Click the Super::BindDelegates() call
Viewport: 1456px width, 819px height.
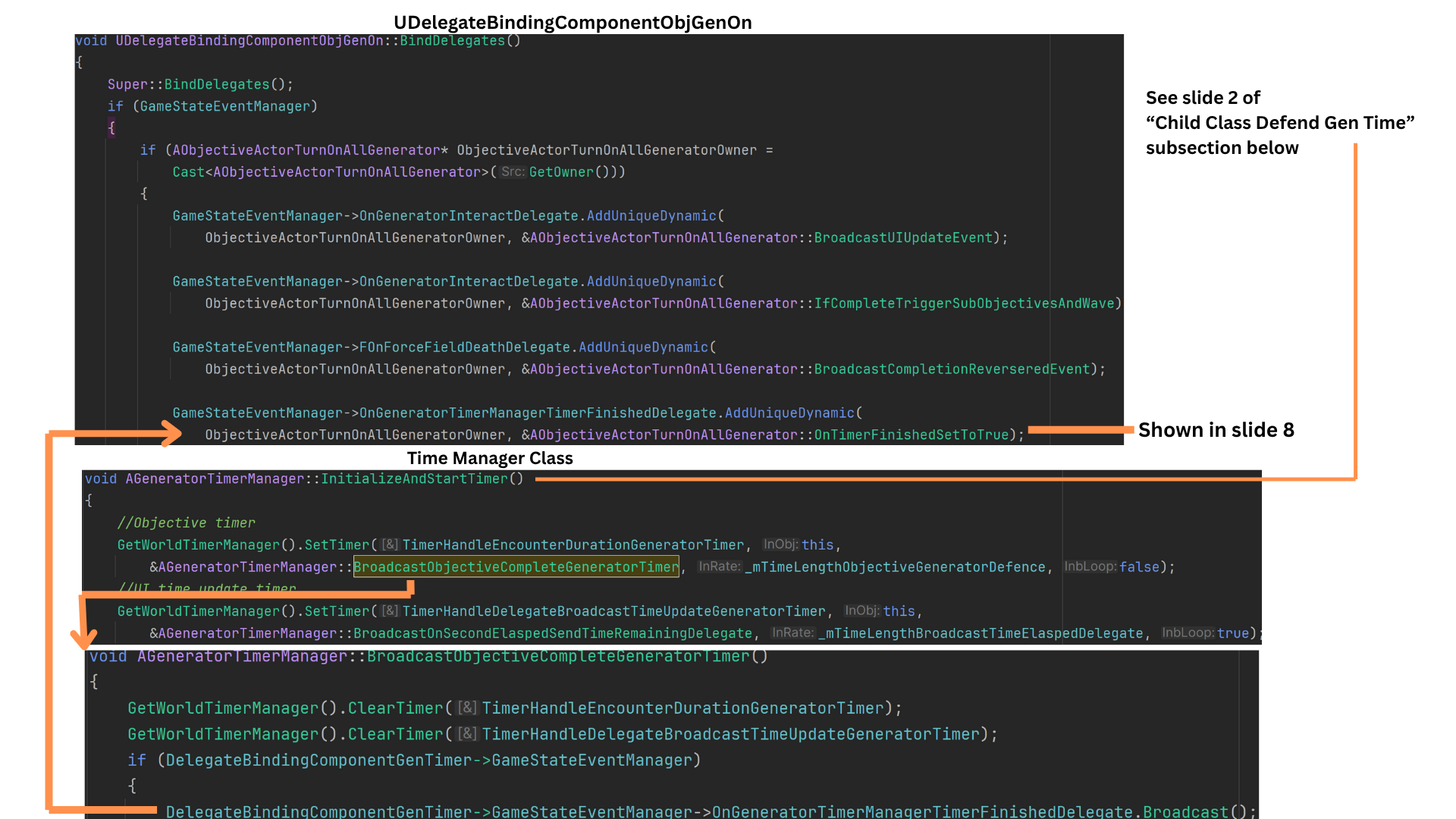[199, 84]
